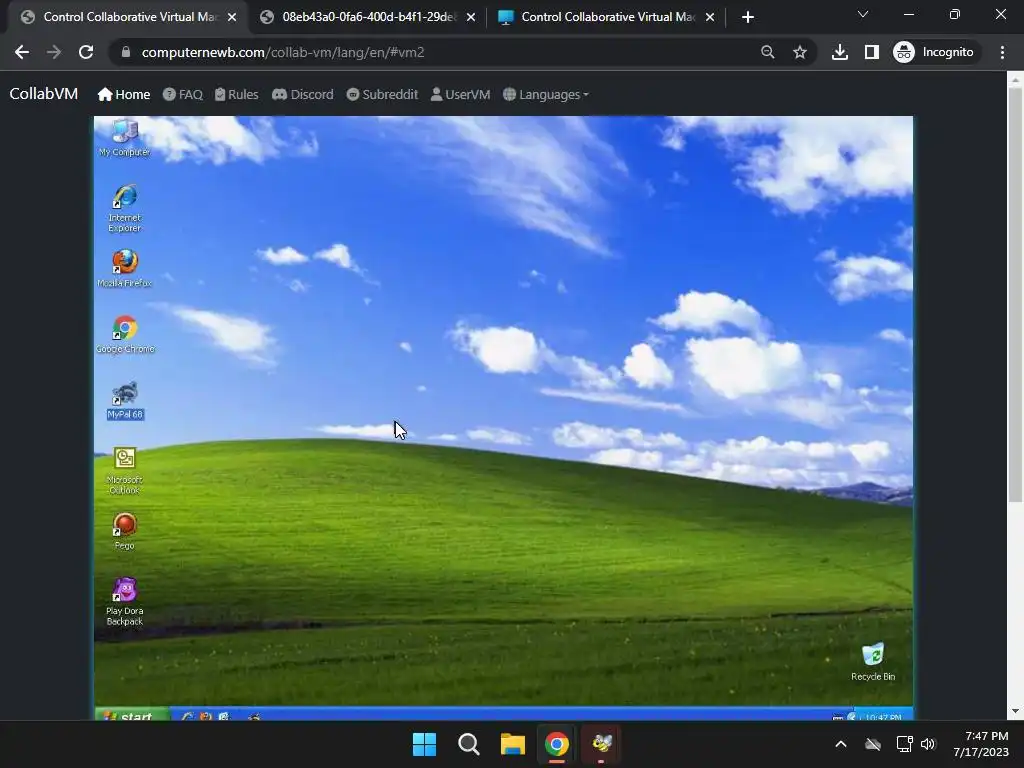Go forward in browser history

[54, 52]
